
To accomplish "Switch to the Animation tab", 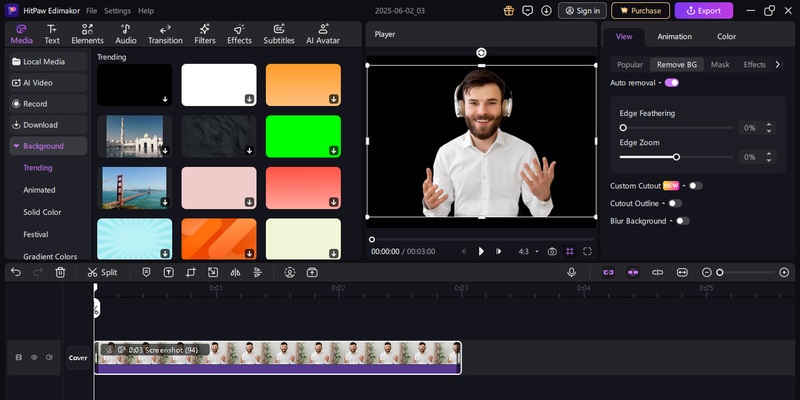I will coord(674,37).
